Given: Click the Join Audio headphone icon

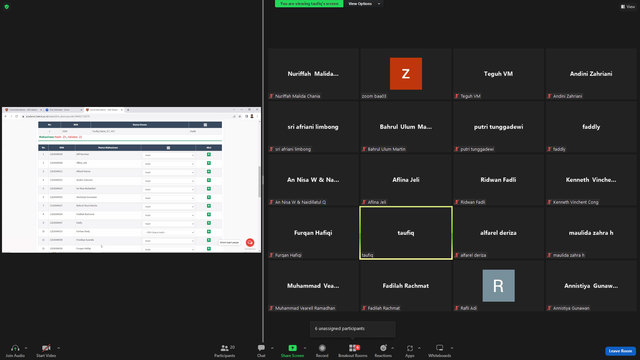Looking at the screenshot, I should [x=15, y=348].
